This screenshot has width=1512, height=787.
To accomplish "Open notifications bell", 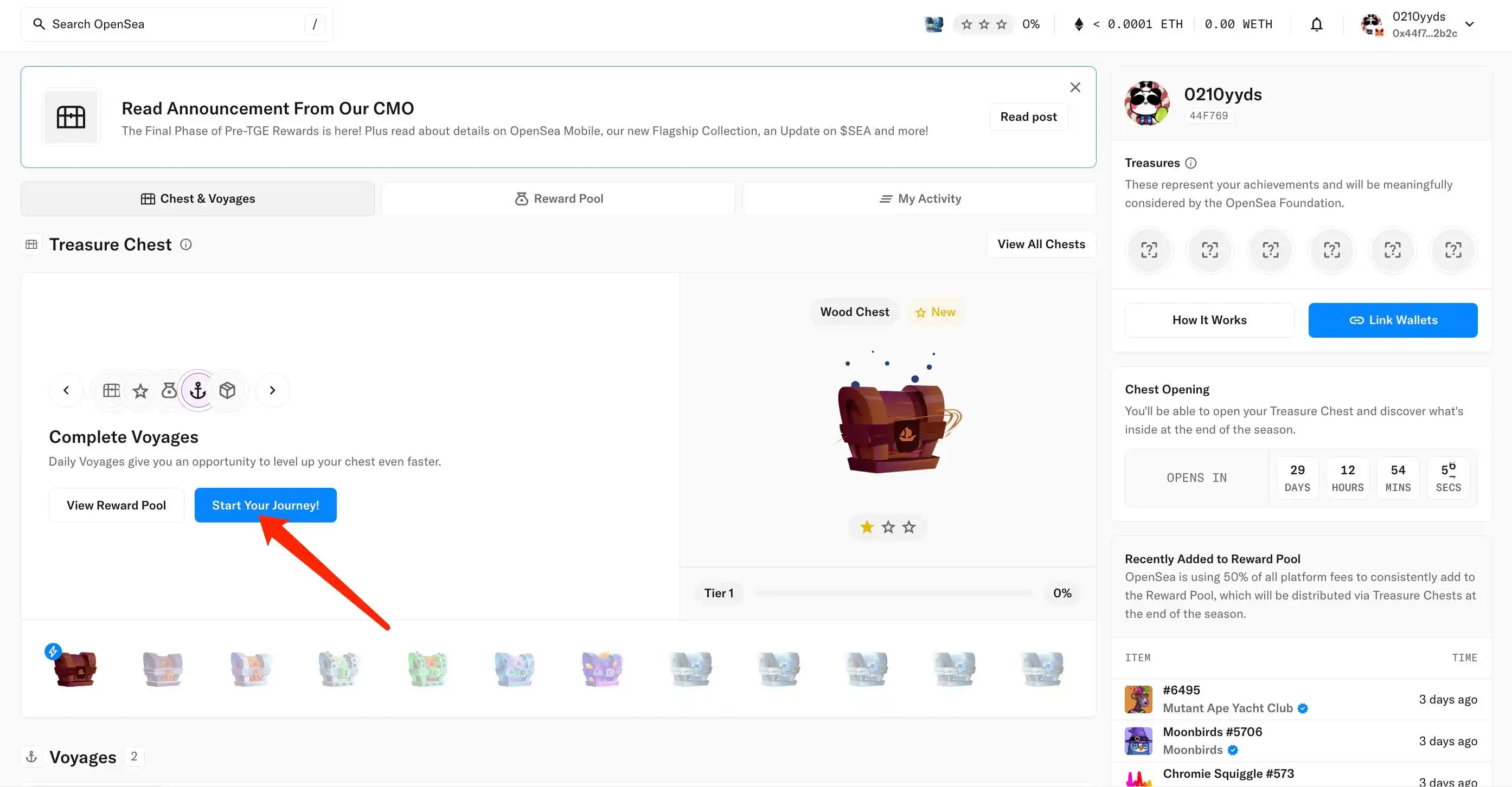I will (x=1317, y=24).
